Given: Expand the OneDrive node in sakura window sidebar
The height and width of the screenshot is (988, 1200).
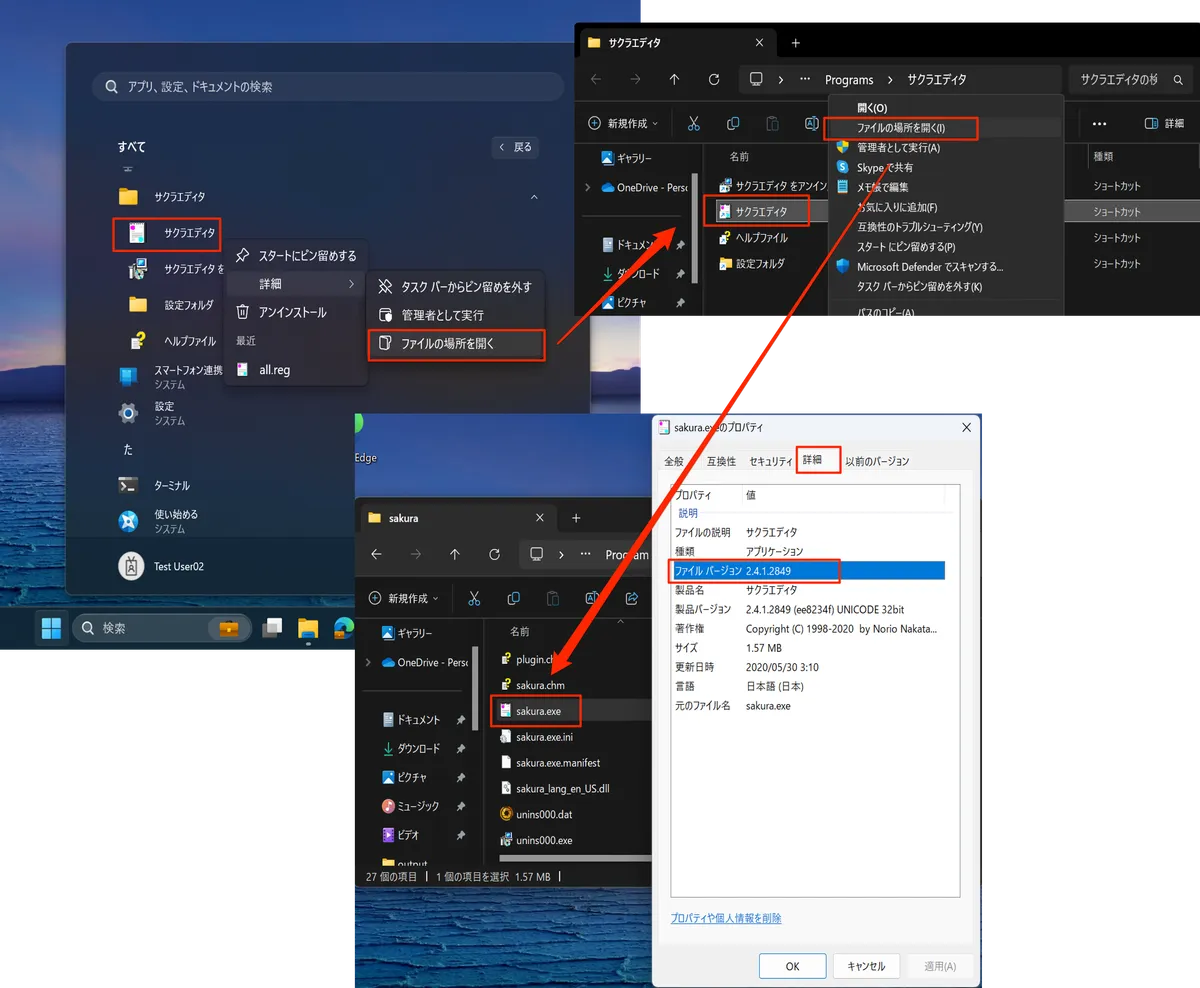Looking at the screenshot, I should [x=368, y=662].
